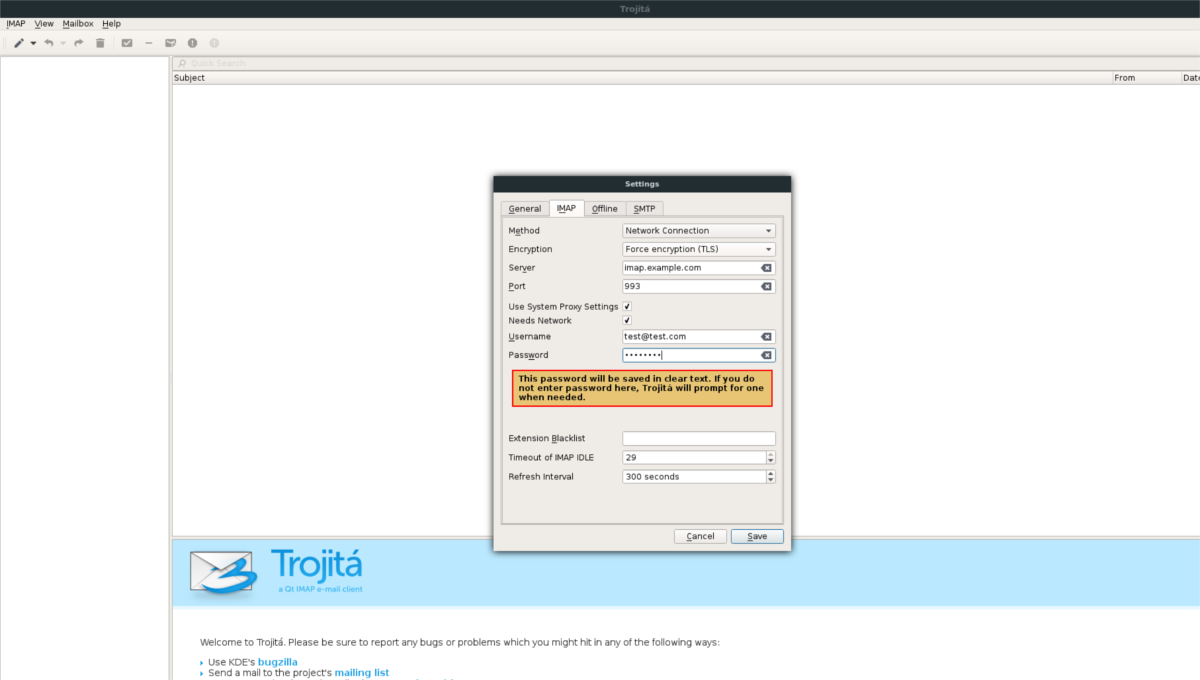
Task: Click the Timeout of IMAP IDLE field
Action: pos(693,457)
